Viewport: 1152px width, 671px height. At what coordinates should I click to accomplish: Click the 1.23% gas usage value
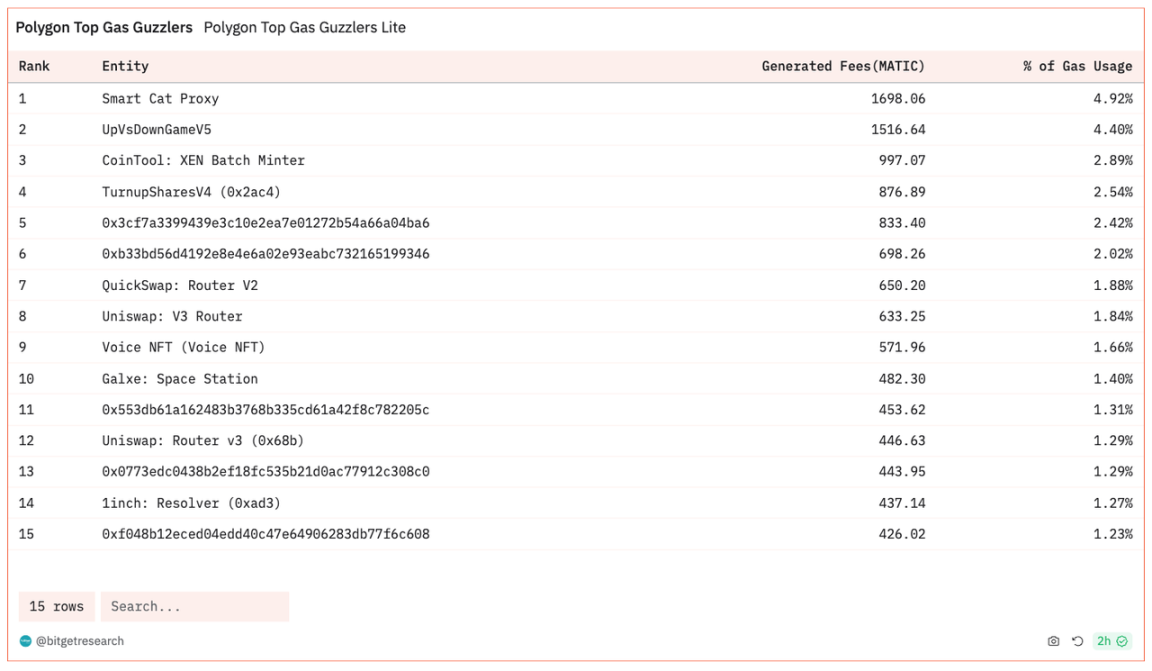point(1113,534)
